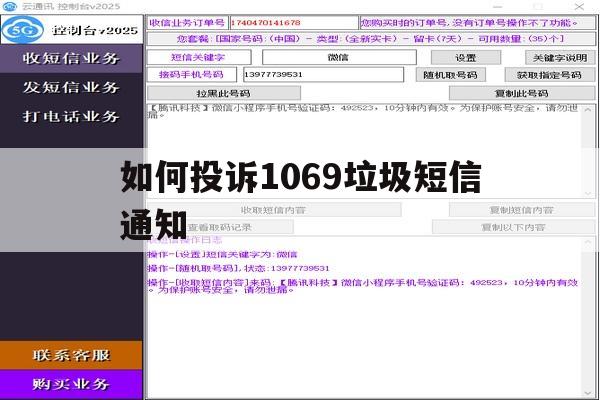This screenshot has width=600, height=400.
Task: Click down arrow of log panel scrollbar
Action: [588, 393]
